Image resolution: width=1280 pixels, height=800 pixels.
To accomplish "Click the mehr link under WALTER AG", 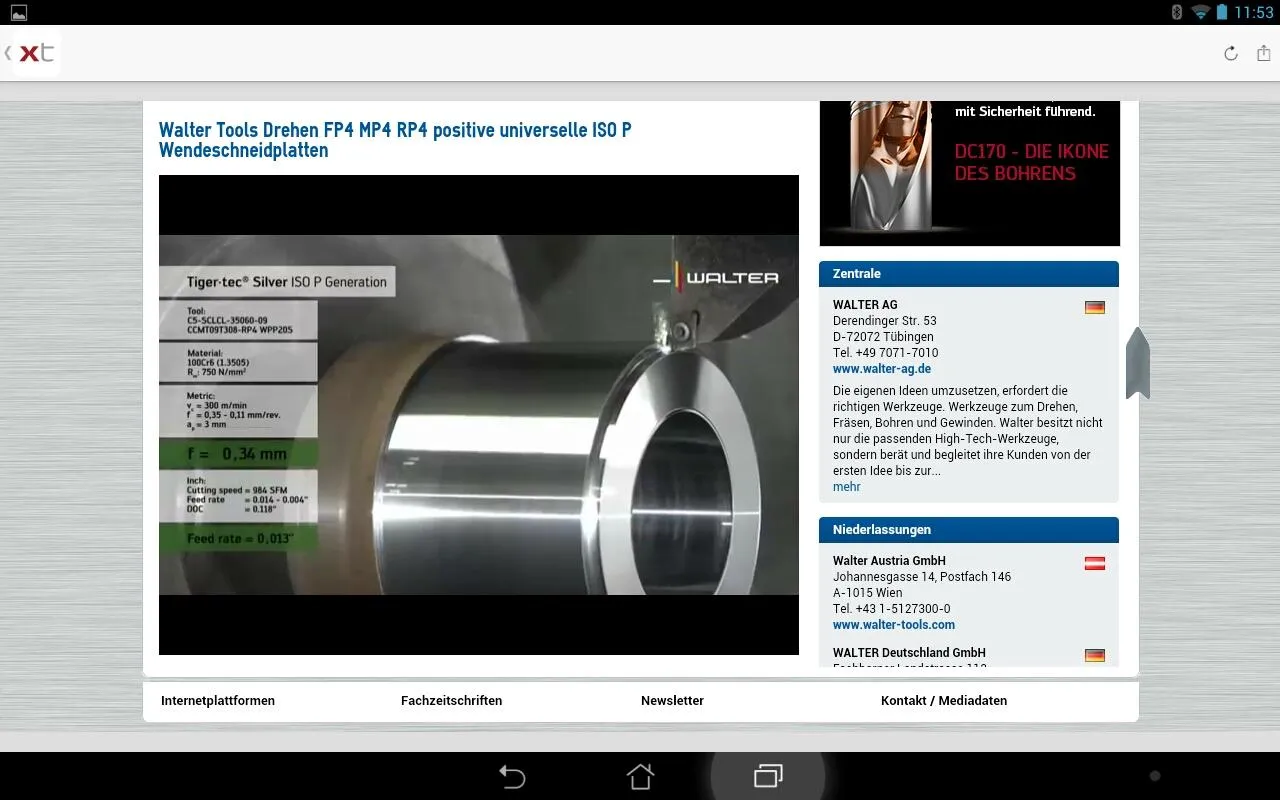I will click(x=847, y=487).
